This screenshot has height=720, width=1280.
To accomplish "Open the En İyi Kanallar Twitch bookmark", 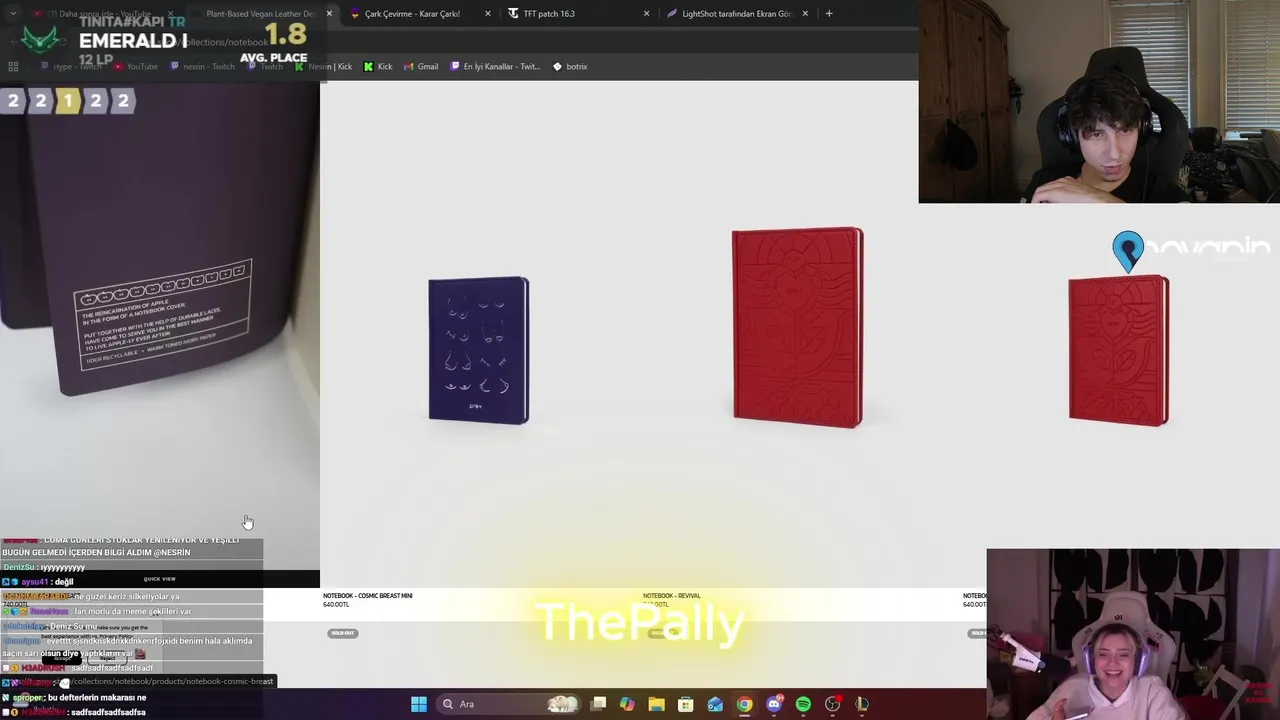I will click(x=495, y=67).
